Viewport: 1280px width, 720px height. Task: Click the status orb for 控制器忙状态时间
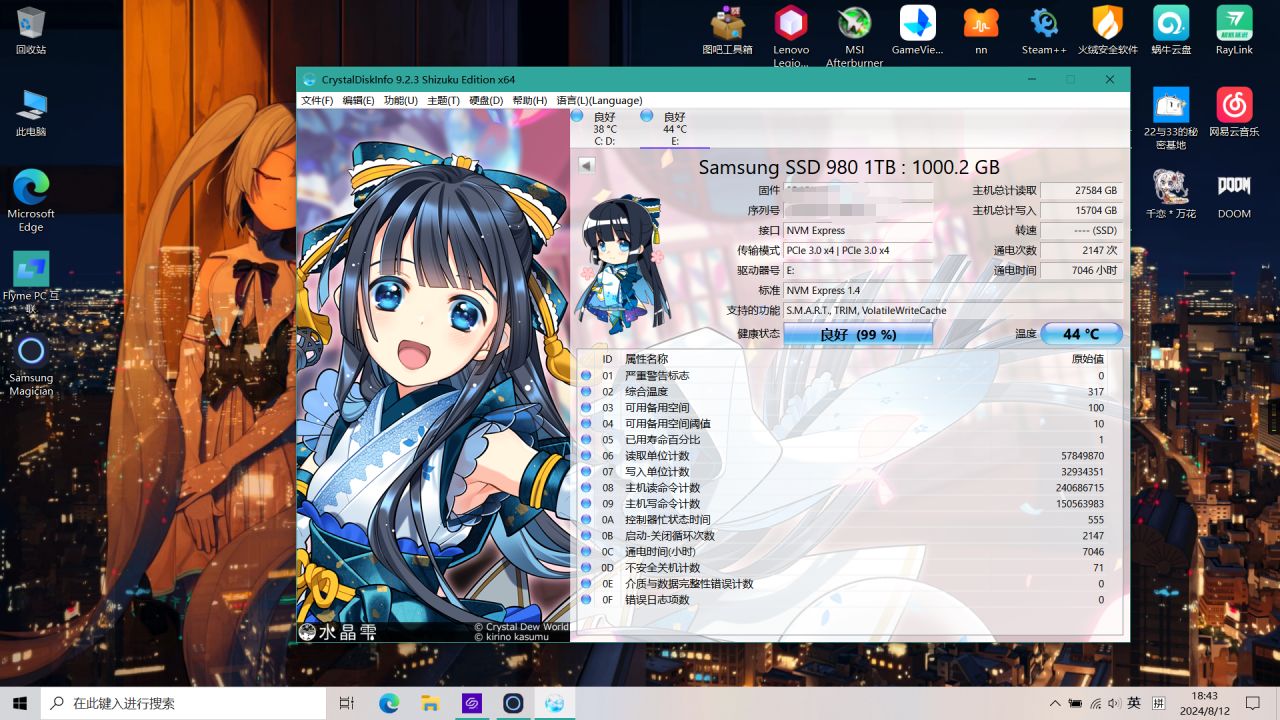pos(586,520)
